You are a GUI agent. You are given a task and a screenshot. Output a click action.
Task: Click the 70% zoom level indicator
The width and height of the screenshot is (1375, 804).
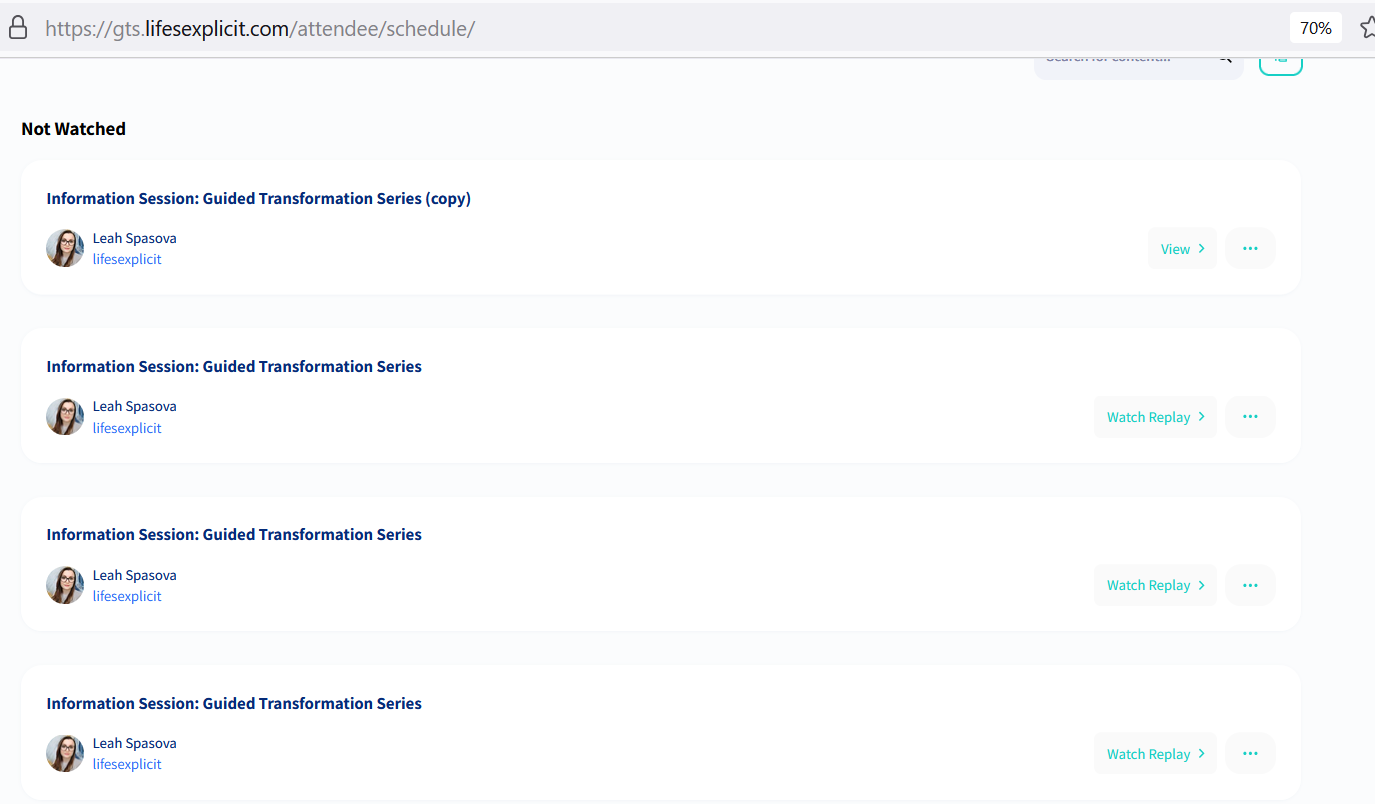pyautogui.click(x=1315, y=28)
